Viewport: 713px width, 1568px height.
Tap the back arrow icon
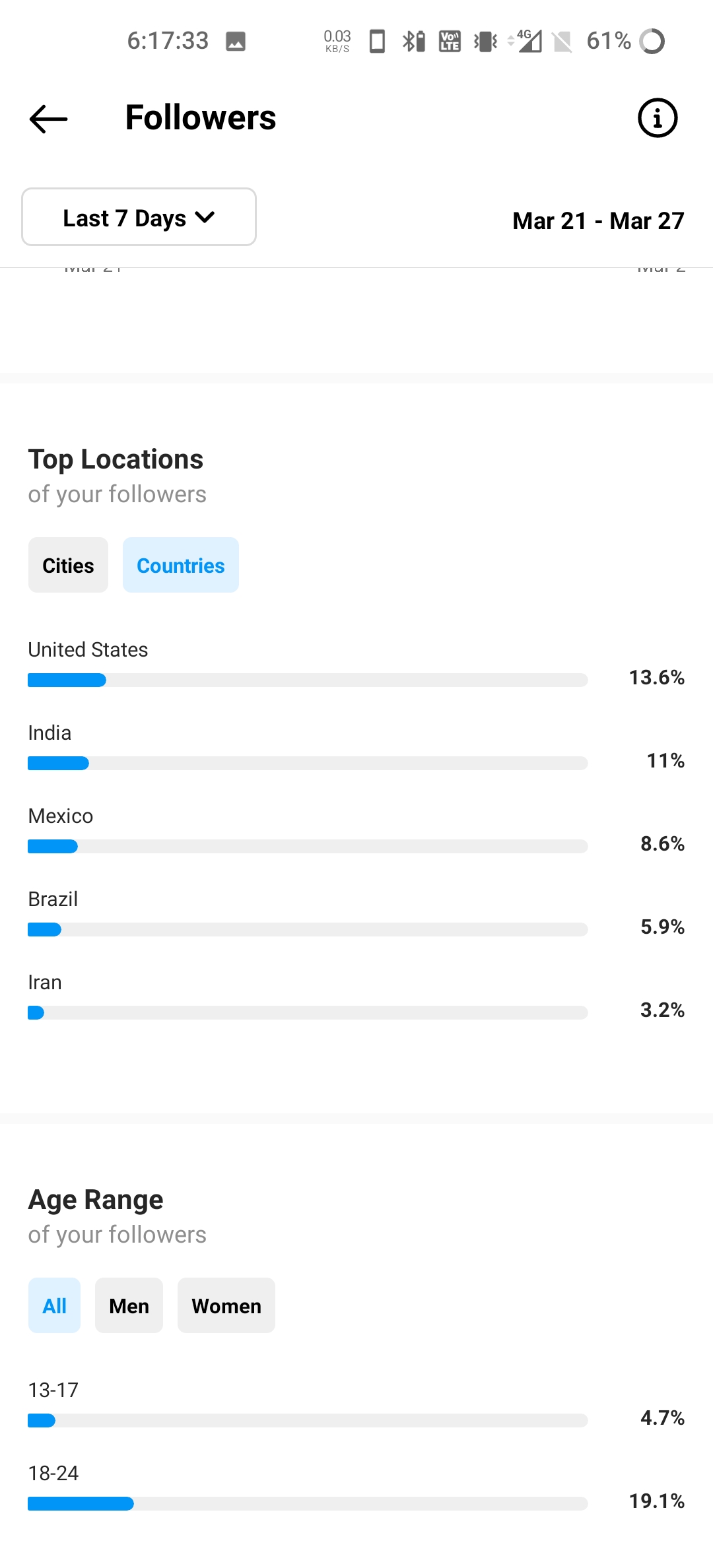49,119
